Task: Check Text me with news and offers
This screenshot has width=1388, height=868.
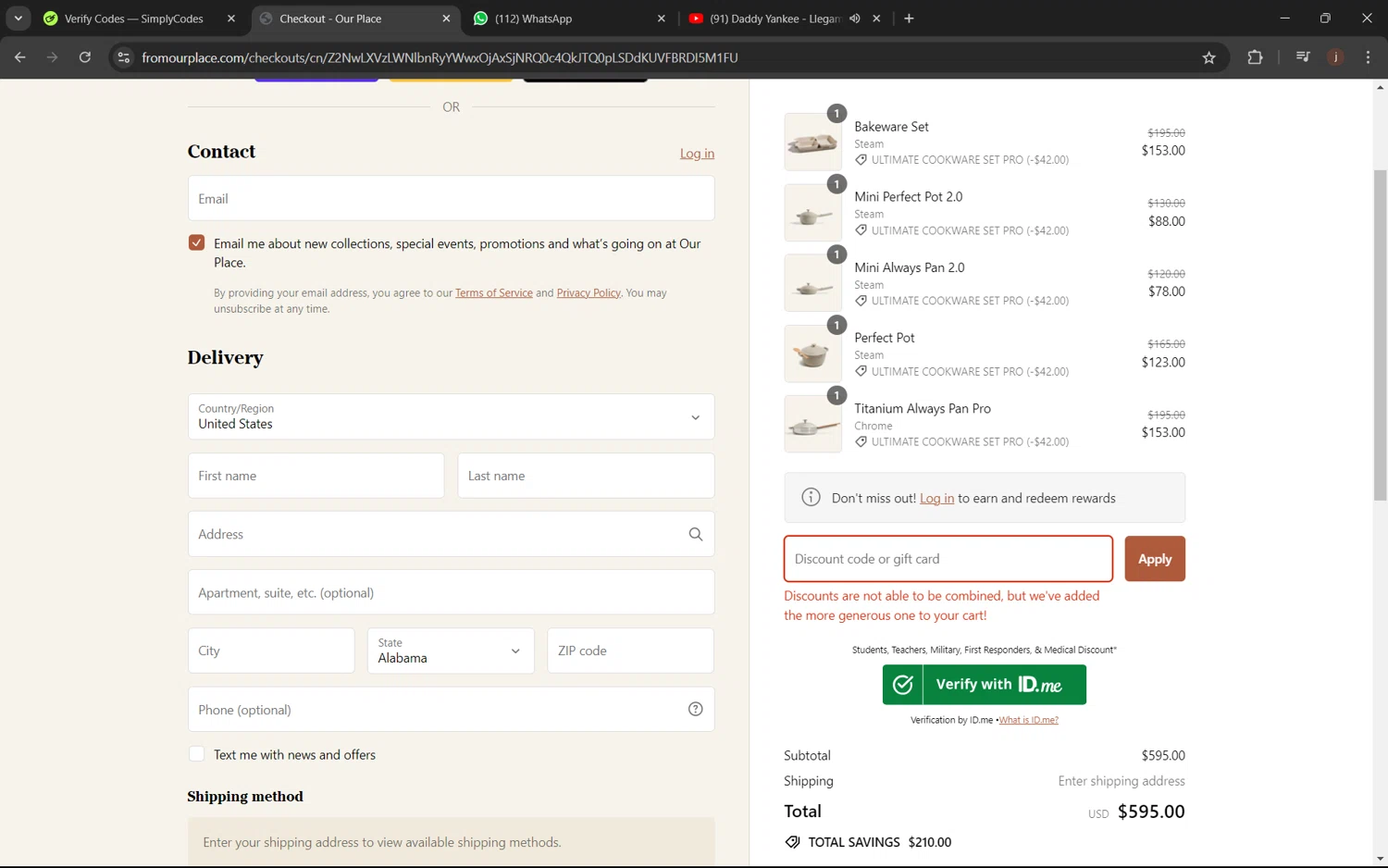Action: 196,753
